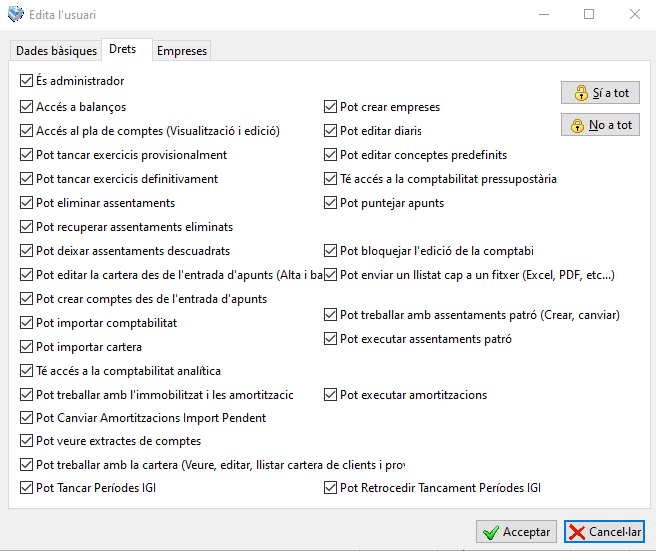The image size is (656, 551).
Task: Uncheck Pot crear empreses
Action: tap(331, 107)
